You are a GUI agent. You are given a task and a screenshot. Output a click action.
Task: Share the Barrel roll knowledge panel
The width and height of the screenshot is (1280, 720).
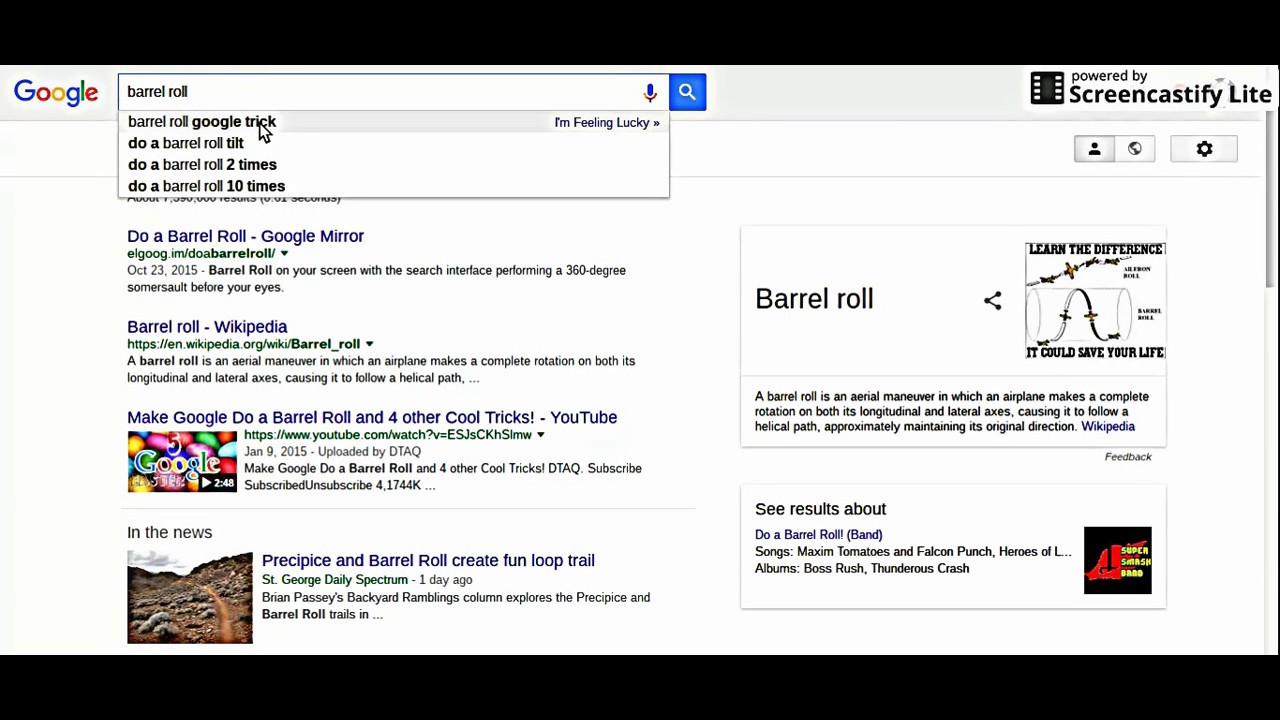(x=992, y=300)
